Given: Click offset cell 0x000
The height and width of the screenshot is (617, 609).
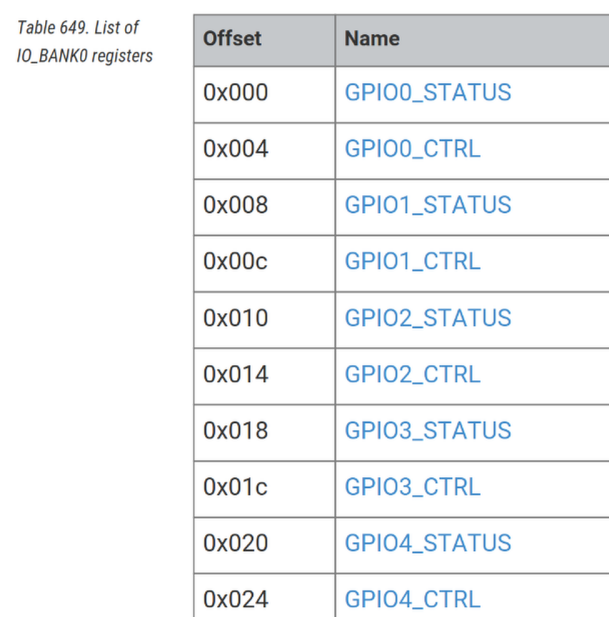Looking at the screenshot, I should click(x=235, y=93).
